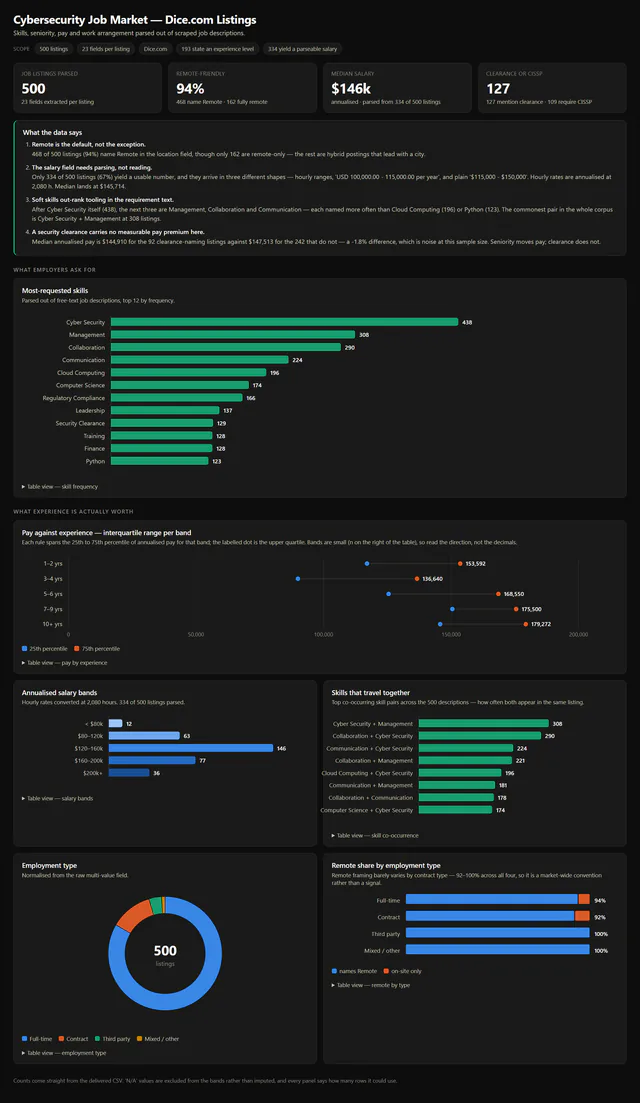This screenshot has height=1103, width=640.
Task: Click the 3–4 yrs 25th percentile dot
Action: point(297,579)
